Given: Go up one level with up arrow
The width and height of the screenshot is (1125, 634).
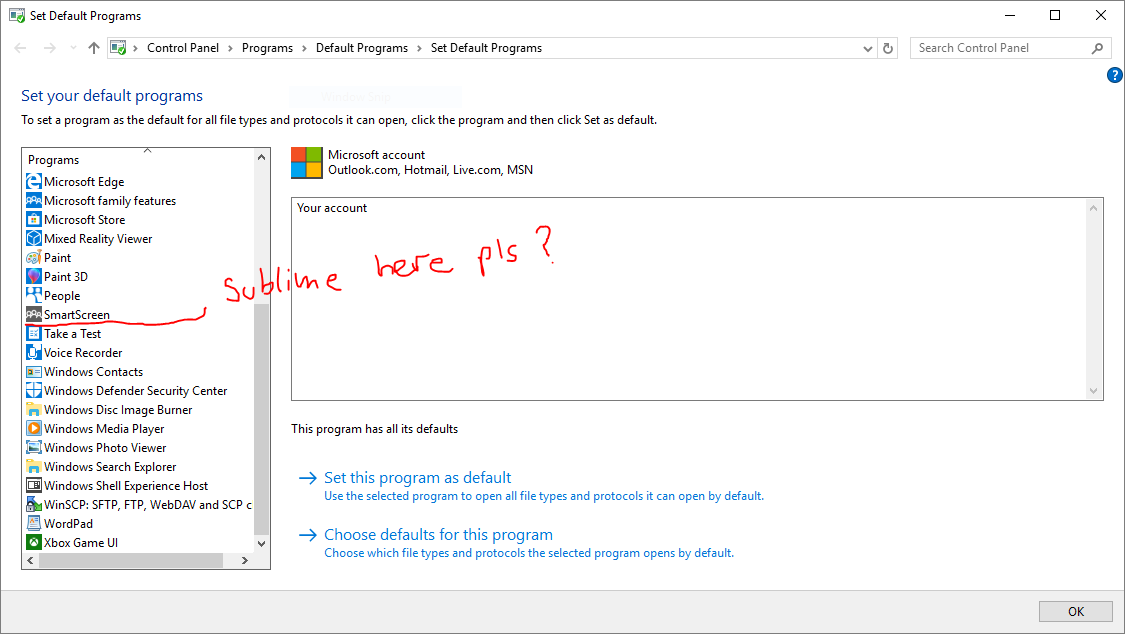Looking at the screenshot, I should click(x=94, y=48).
